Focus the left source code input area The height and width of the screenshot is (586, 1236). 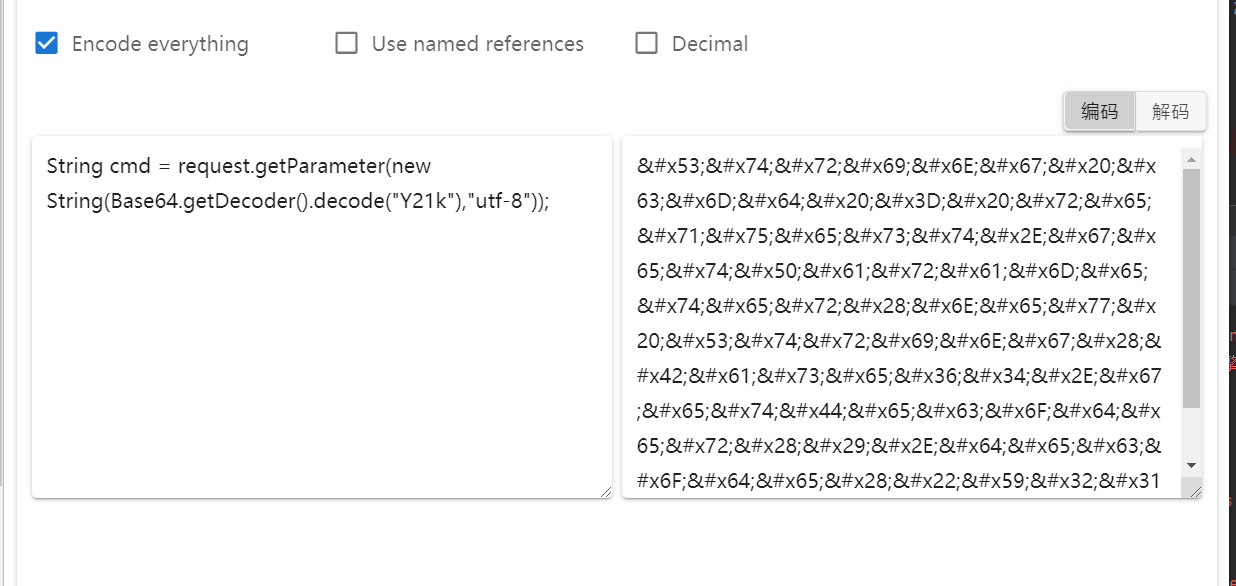(x=322, y=317)
